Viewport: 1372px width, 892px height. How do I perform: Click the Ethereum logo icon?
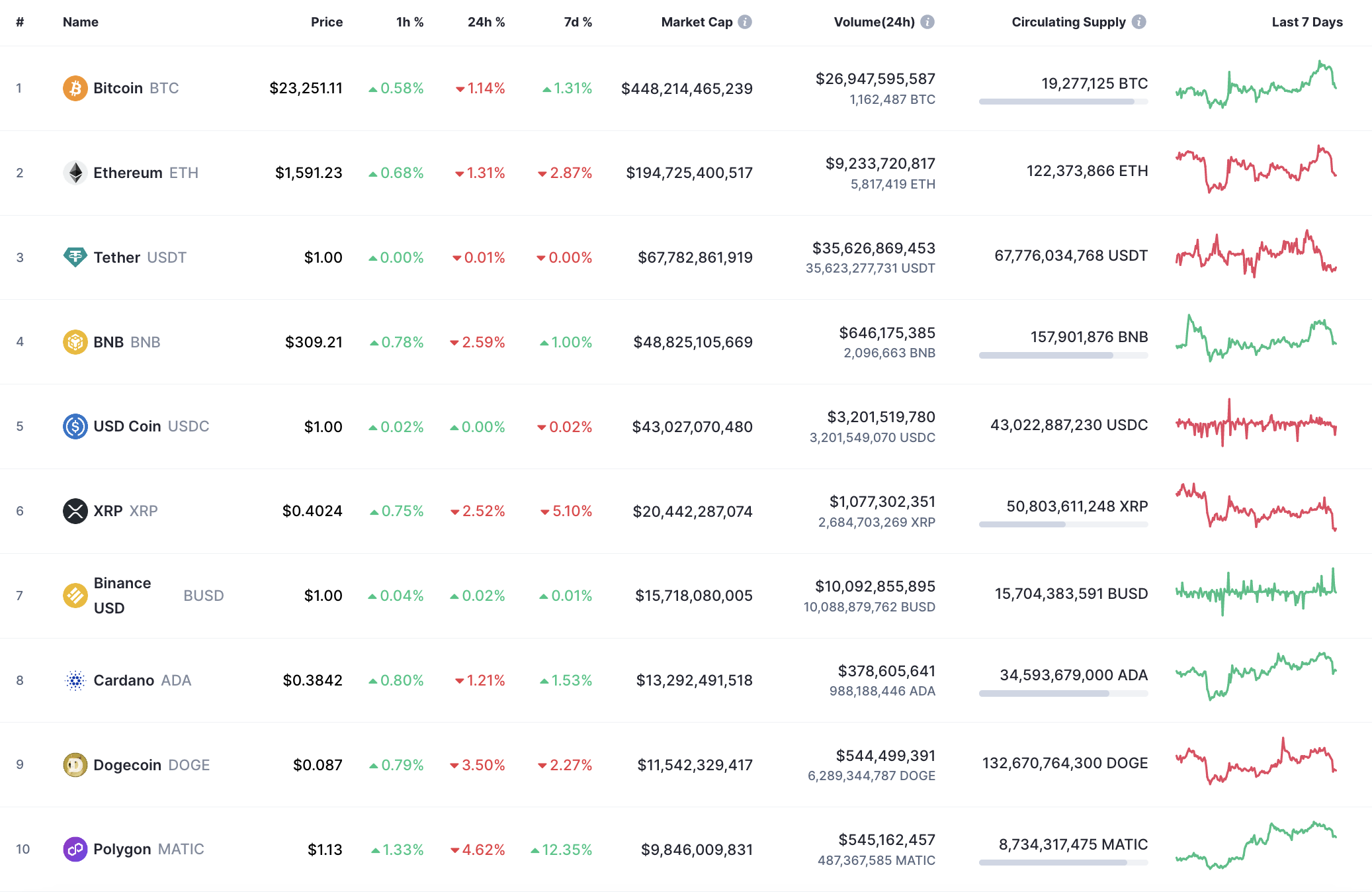point(75,172)
